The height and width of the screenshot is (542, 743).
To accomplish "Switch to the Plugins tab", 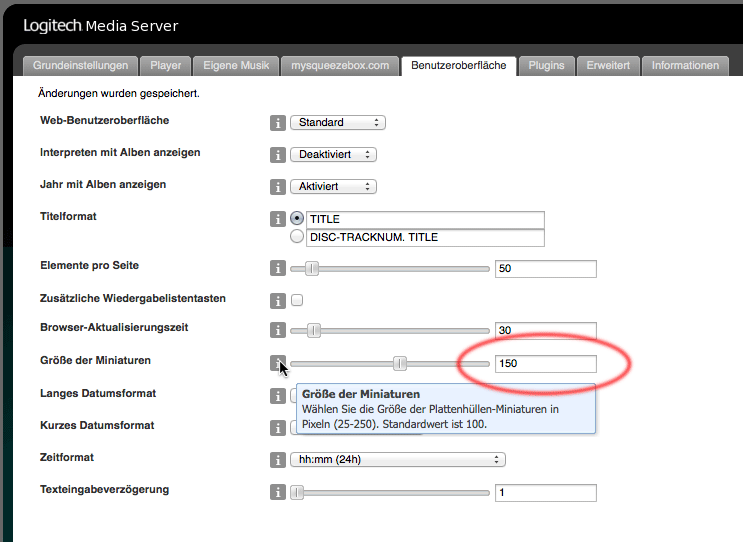I will tap(546, 66).
